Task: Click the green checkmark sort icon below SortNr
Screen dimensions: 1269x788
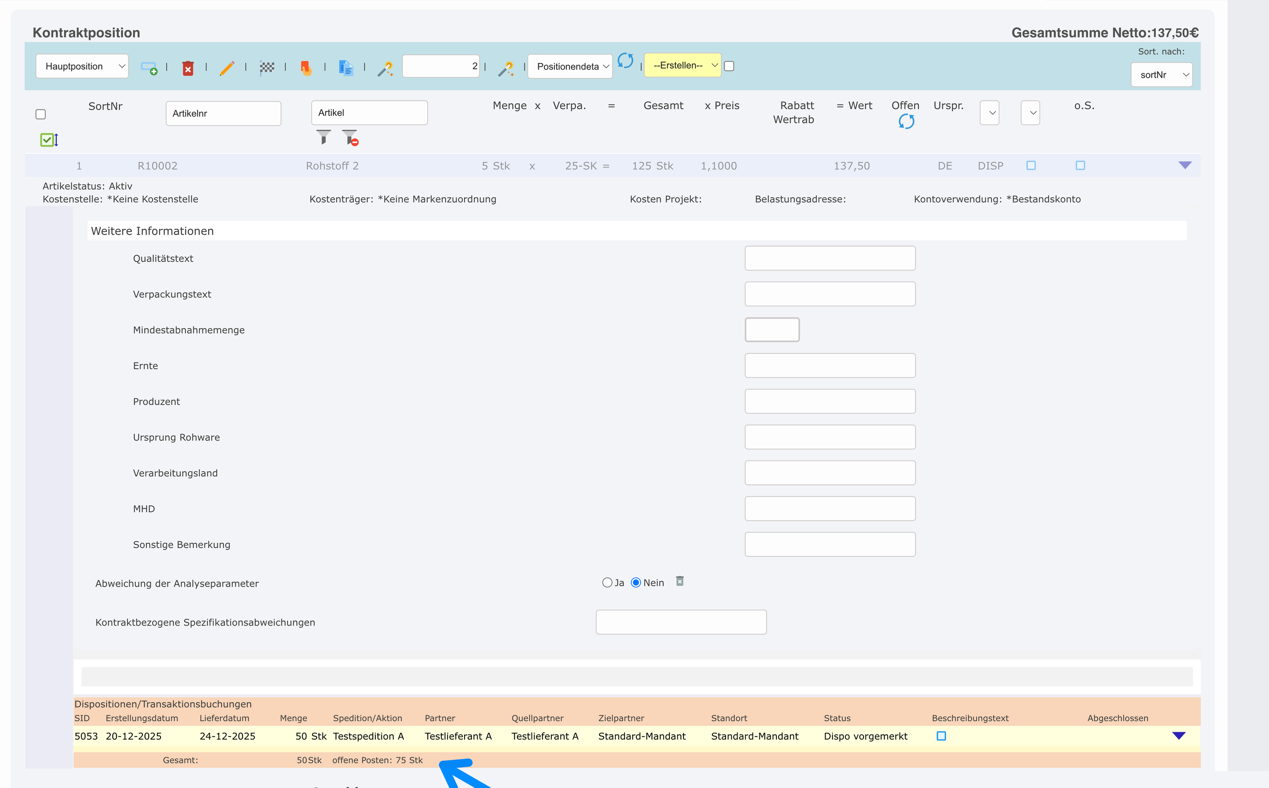Action: coord(48,139)
